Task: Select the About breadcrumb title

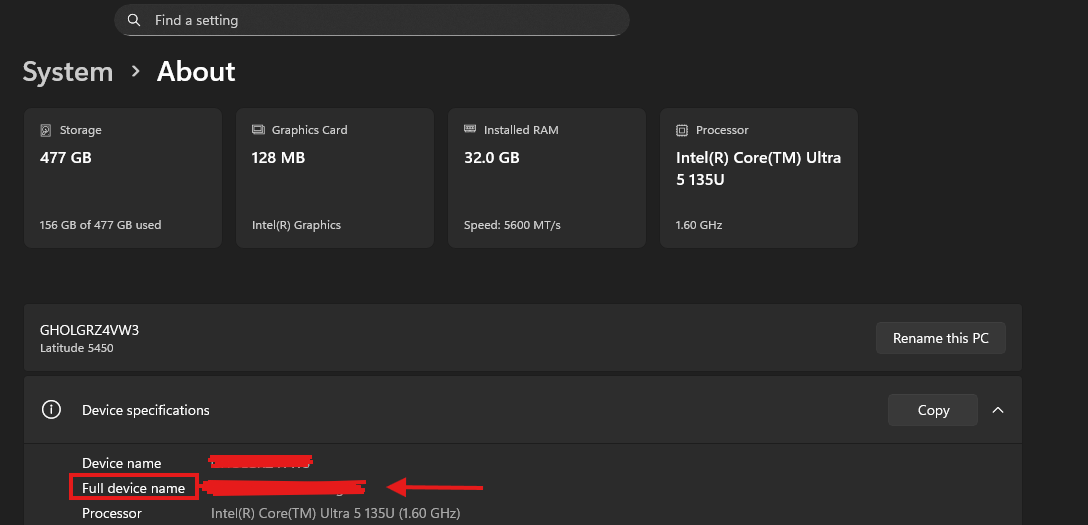Action: pyautogui.click(x=196, y=72)
